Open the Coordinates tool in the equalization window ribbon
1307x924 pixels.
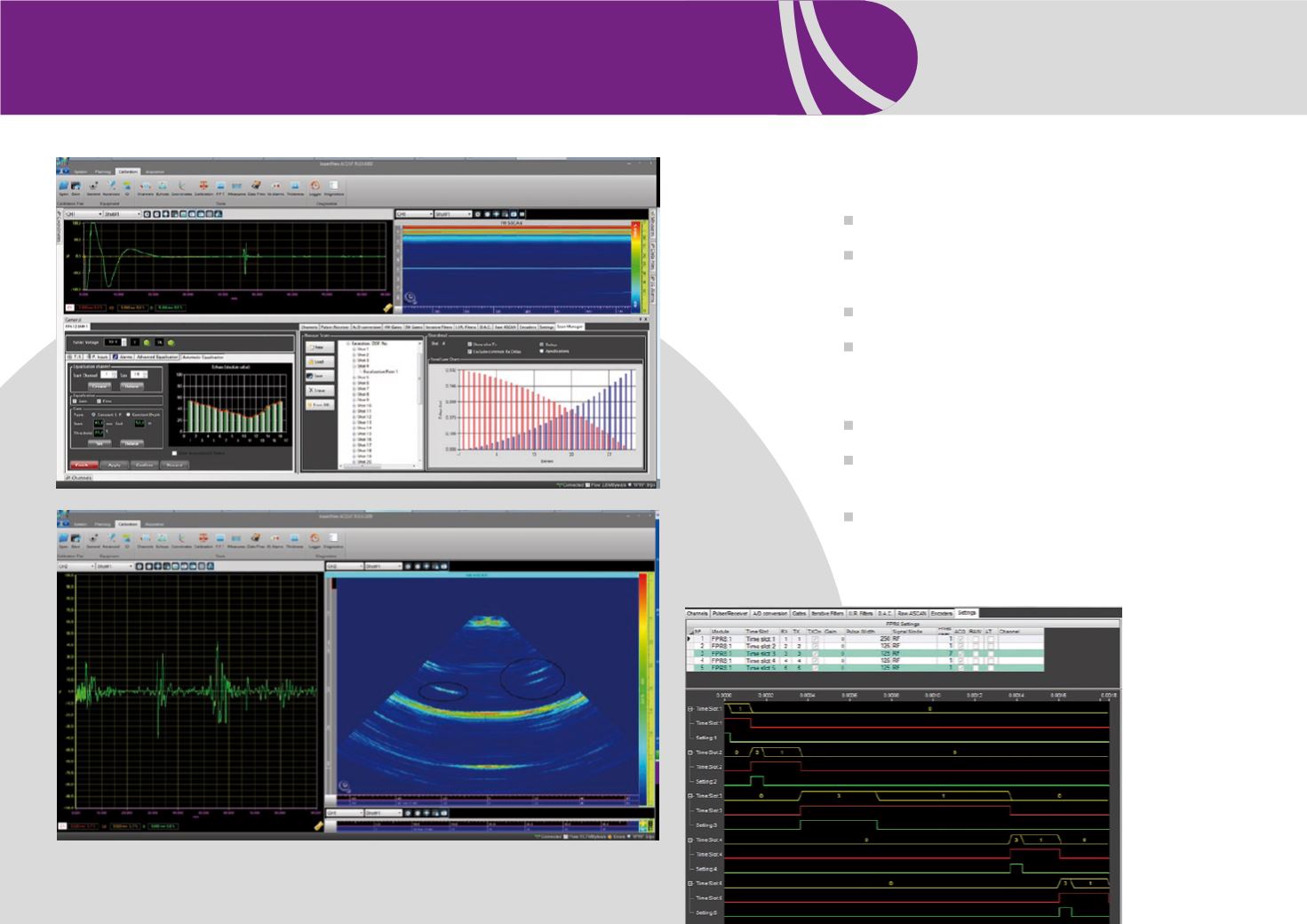pos(181,187)
